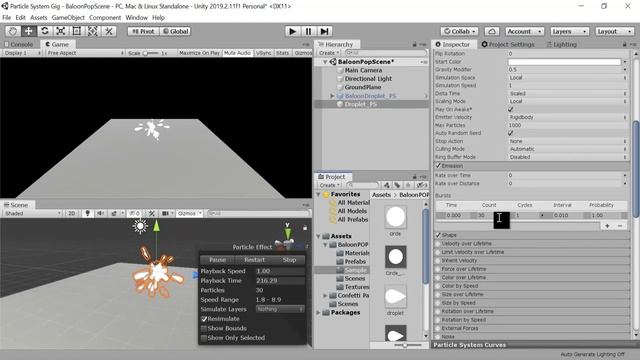Toggle Maximize On Play
The image size is (640, 360).
pos(199,53)
